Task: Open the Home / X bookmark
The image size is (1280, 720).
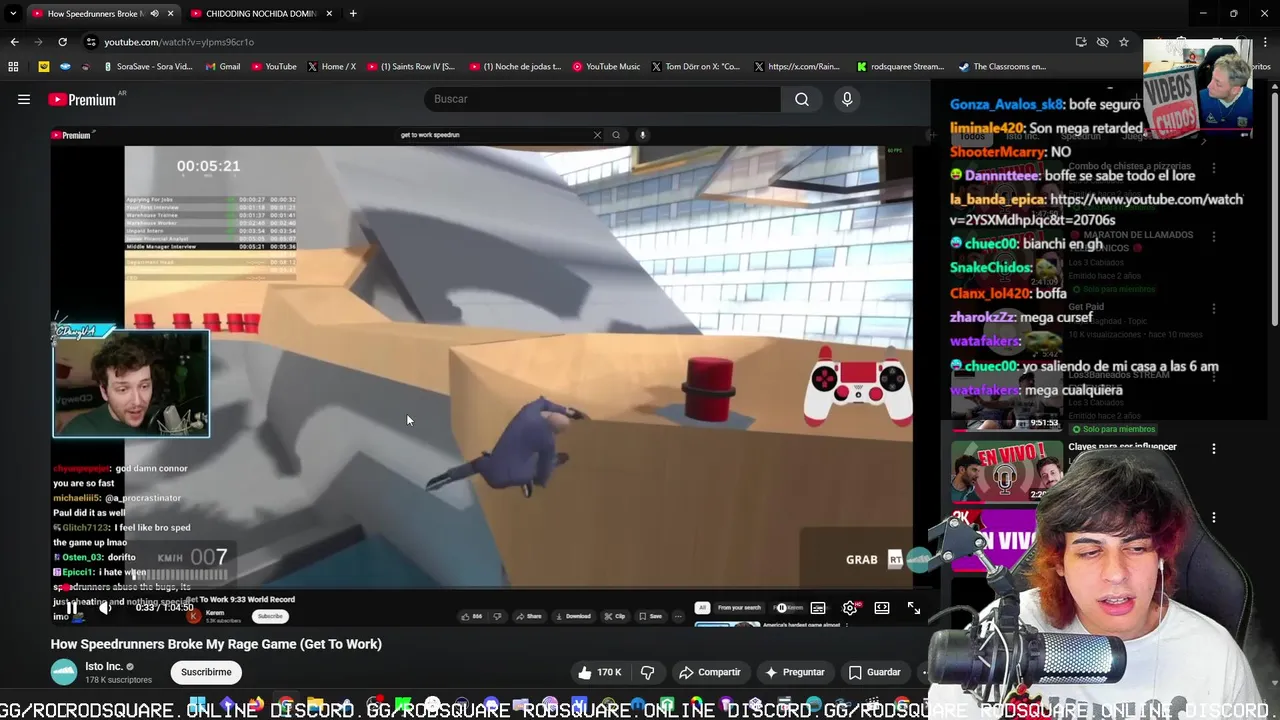Action: point(332,67)
